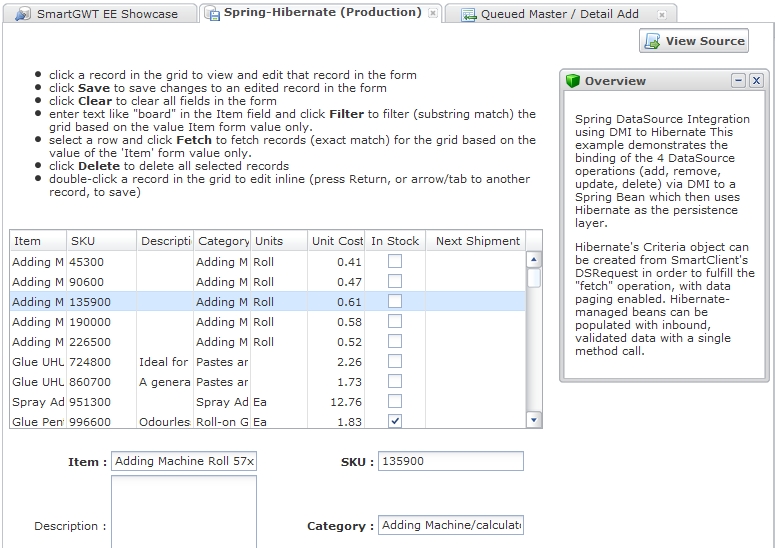The image size is (775, 548).
Task: Click the SmartGWT EE Showcase tab icon
Action: (x=23, y=14)
